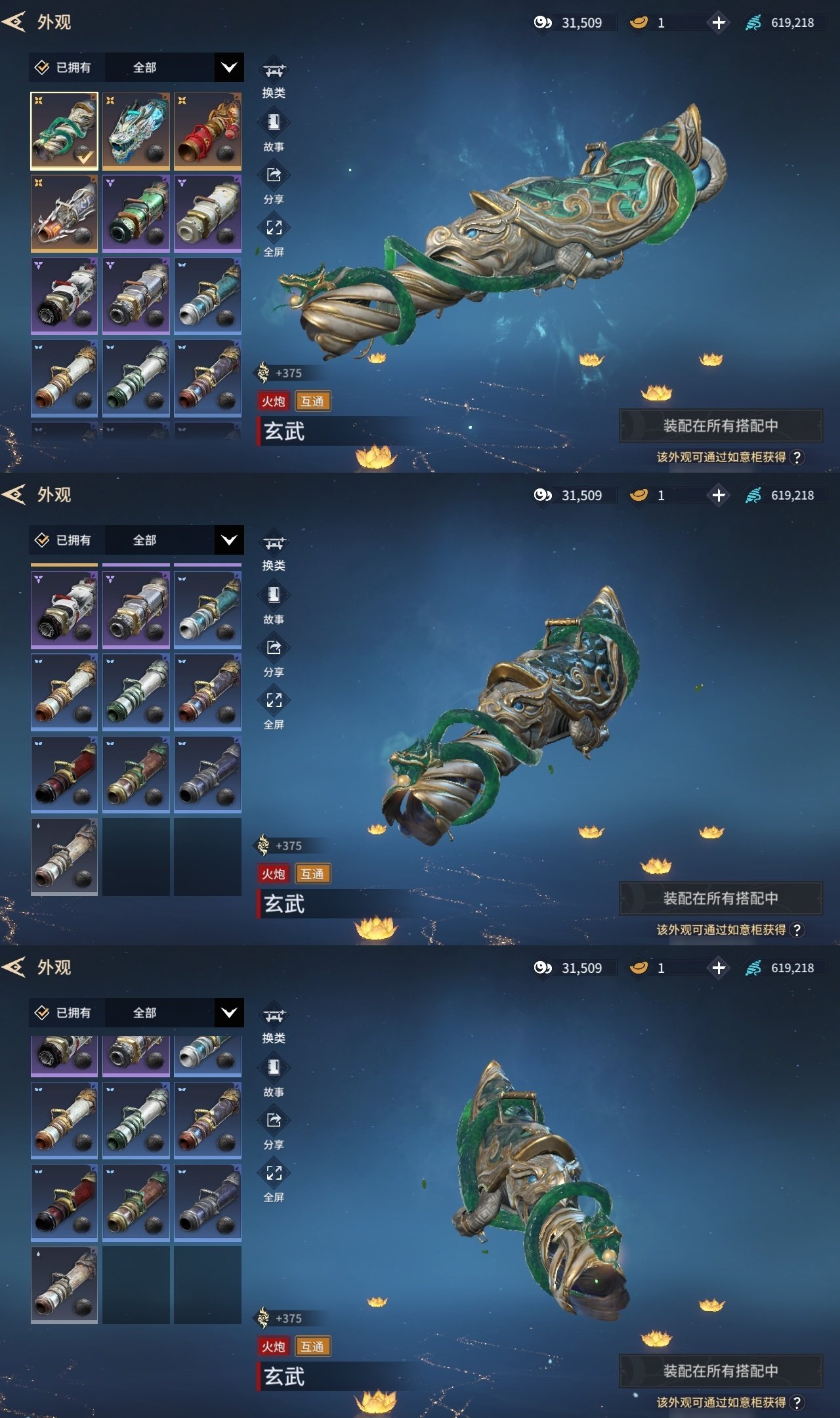Click the orange 互通 tag in the bottom screenshot
The width and height of the screenshot is (840, 1418).
[312, 1346]
